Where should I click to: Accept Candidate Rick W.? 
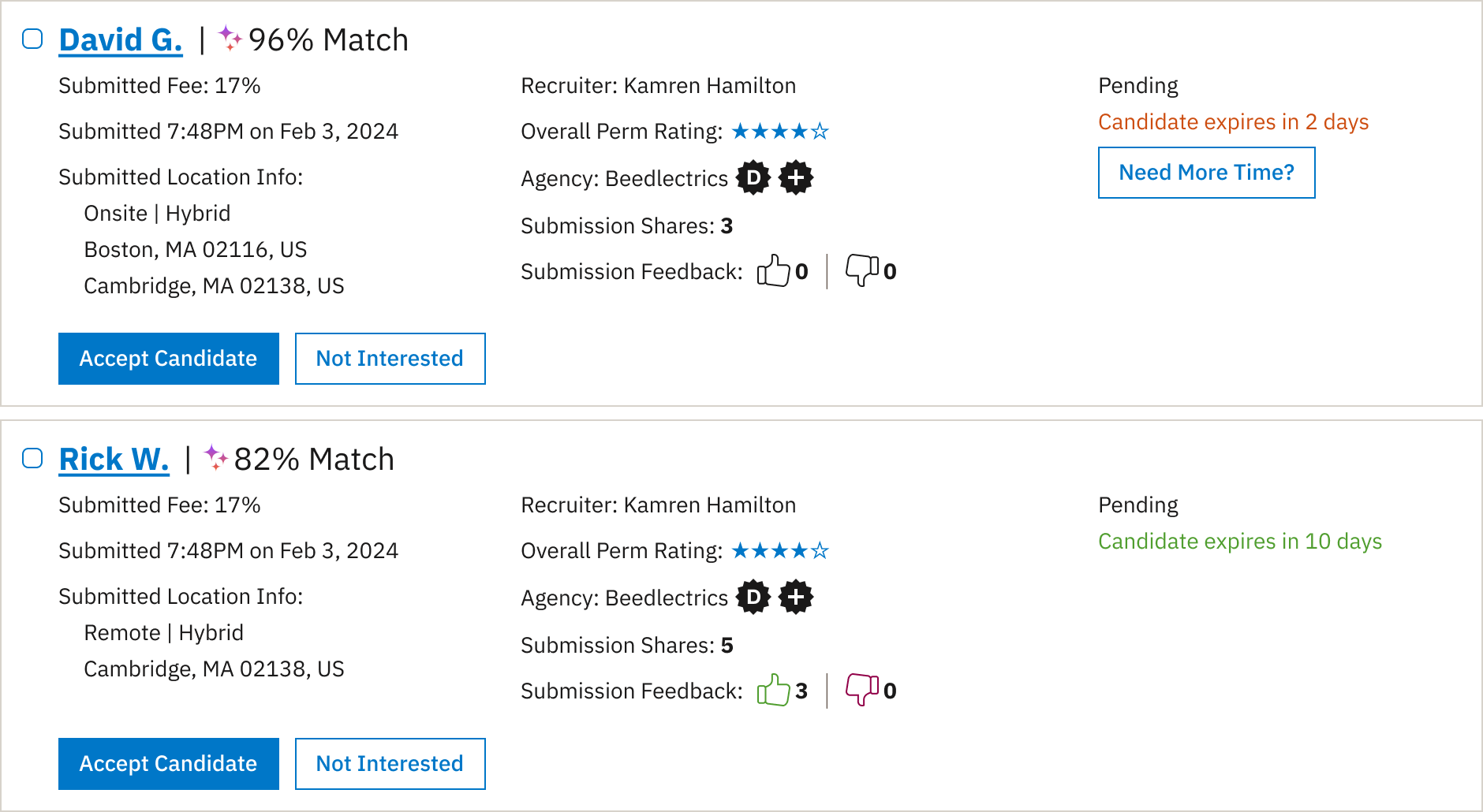[168, 763]
